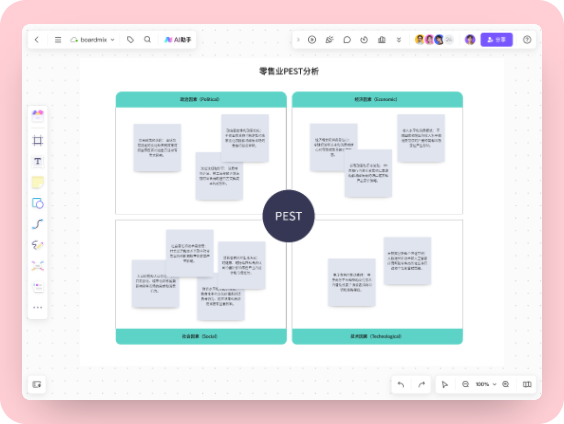Click the purple share button

click(496, 40)
